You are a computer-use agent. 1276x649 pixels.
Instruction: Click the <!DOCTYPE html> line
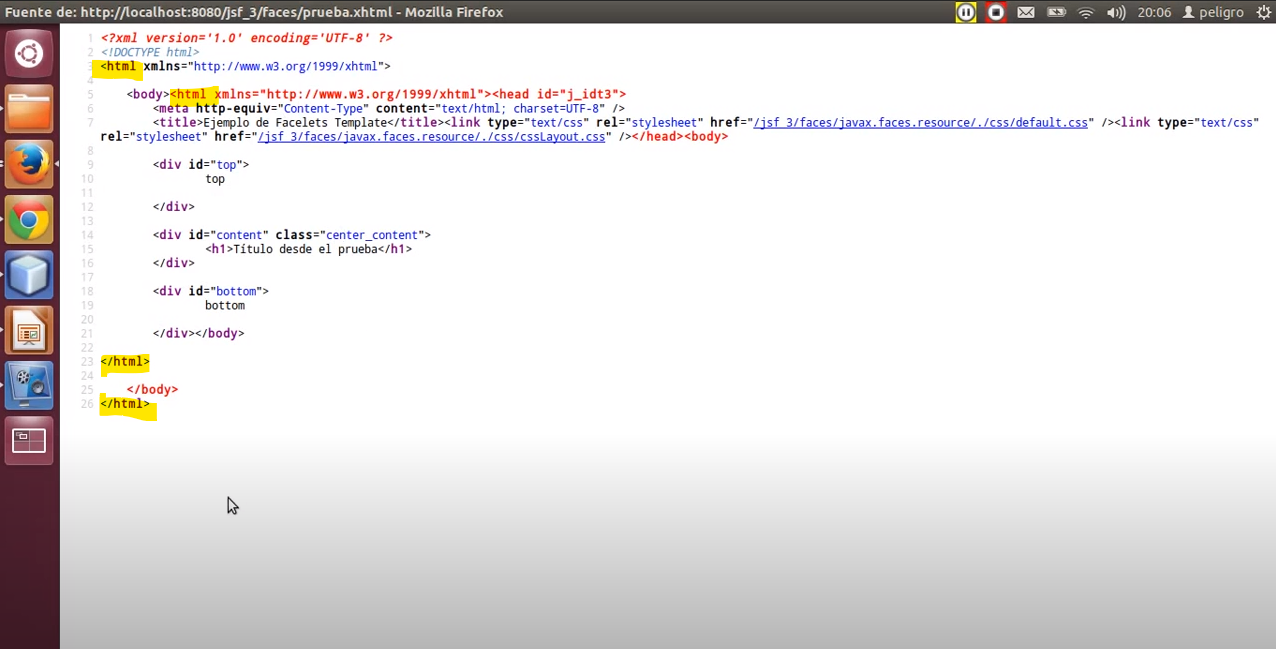click(150, 52)
